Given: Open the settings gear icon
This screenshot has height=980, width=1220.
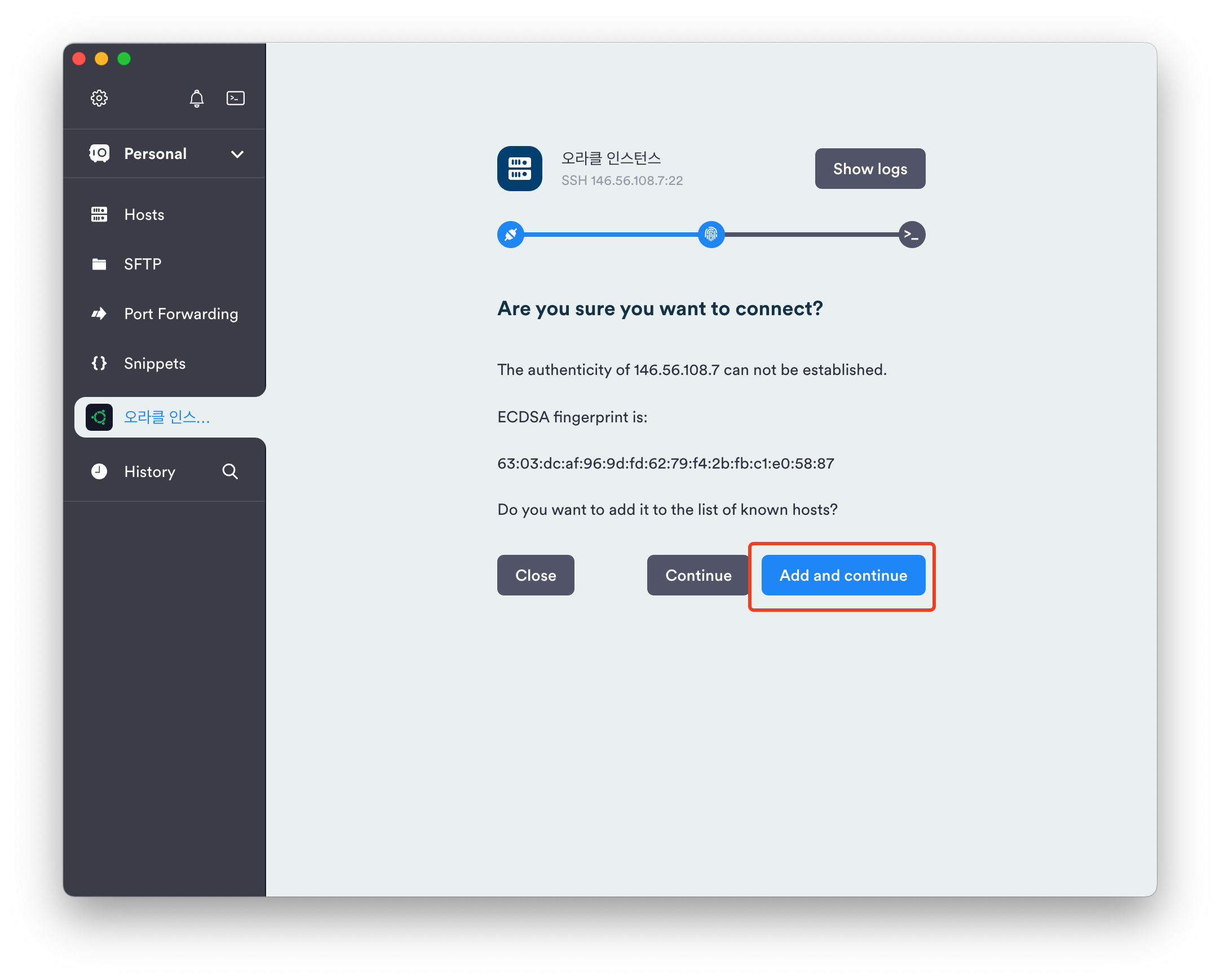Looking at the screenshot, I should click(99, 98).
